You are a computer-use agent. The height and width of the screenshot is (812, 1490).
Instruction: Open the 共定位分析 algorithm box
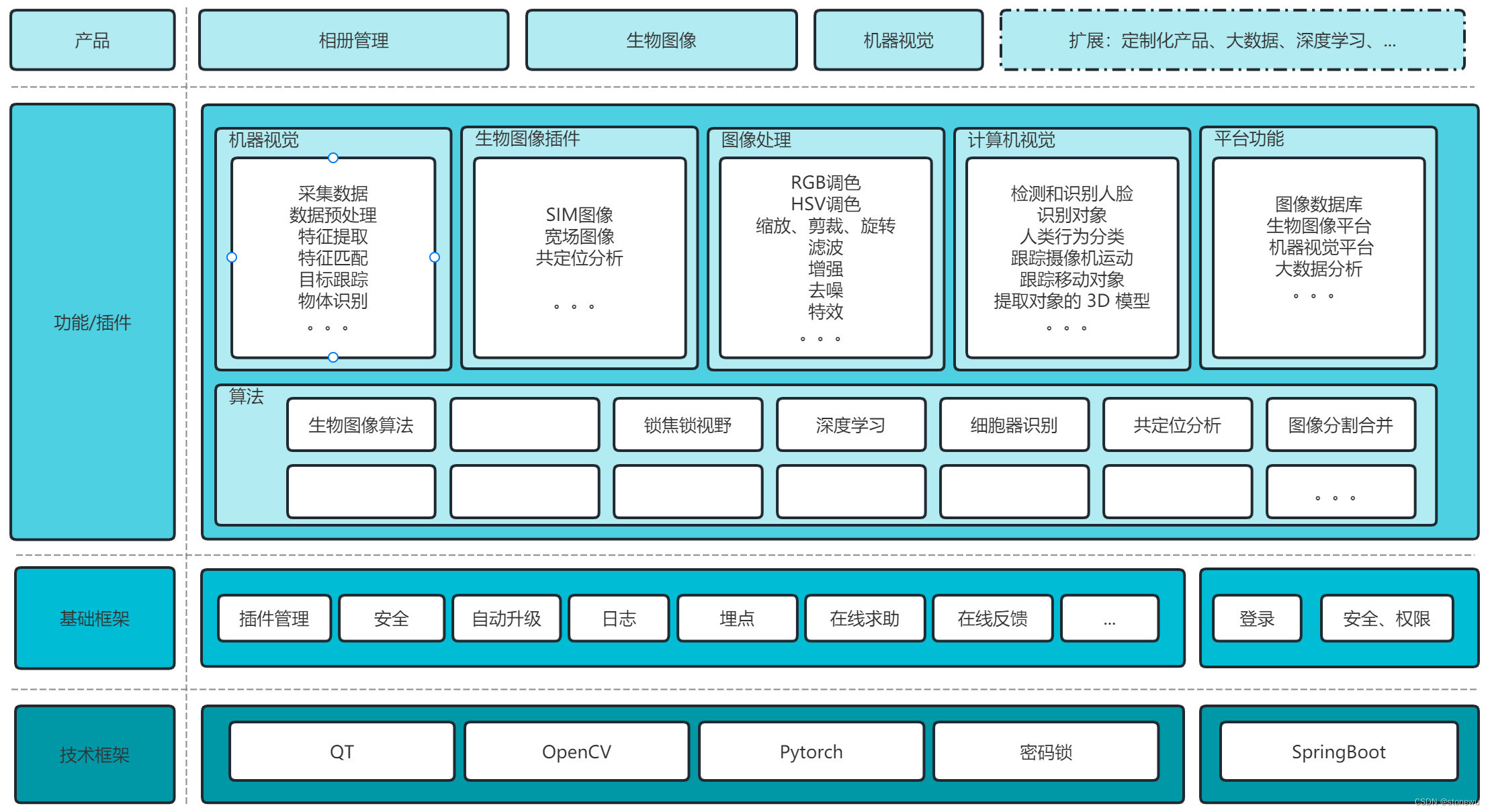tap(1178, 425)
